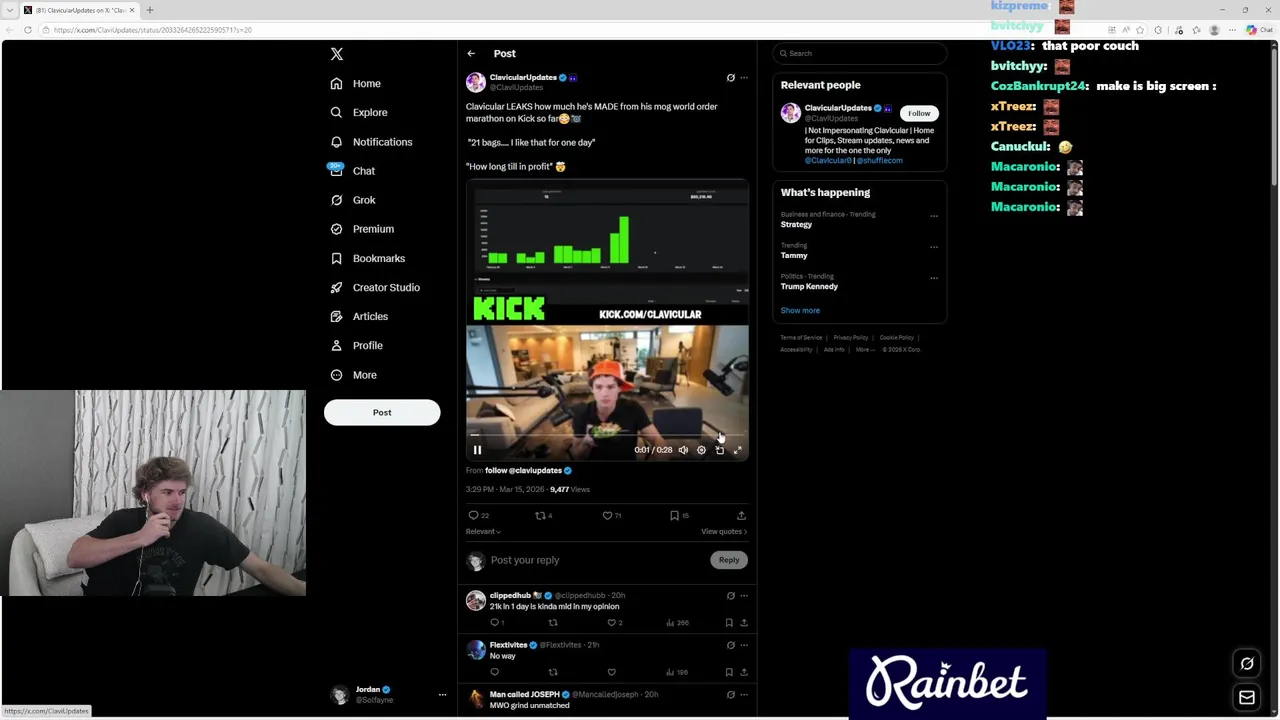Open Tammy trend's more options

(x=934, y=247)
